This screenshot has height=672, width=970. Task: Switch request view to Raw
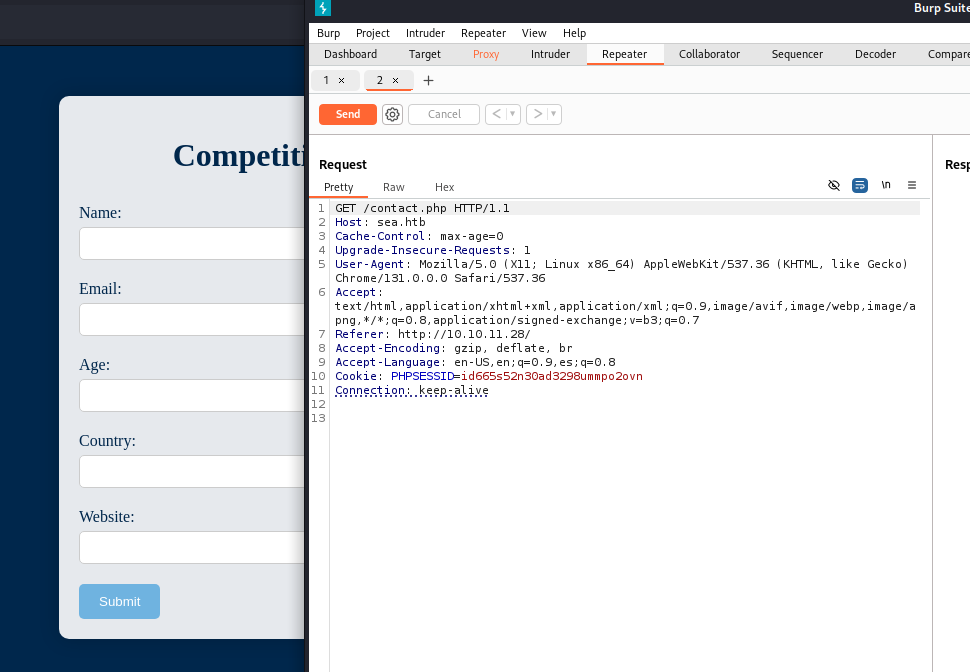click(x=393, y=187)
